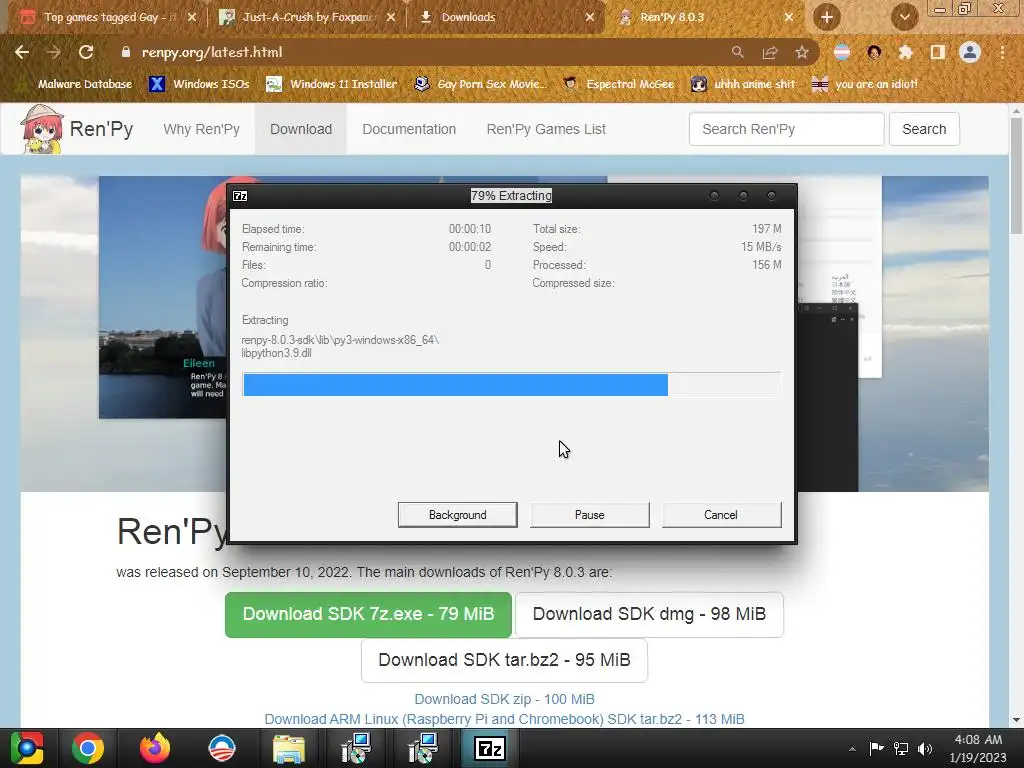Click the page vertical scrollbar thumb
1024x768 pixels.
pyautogui.click(x=1016, y=175)
